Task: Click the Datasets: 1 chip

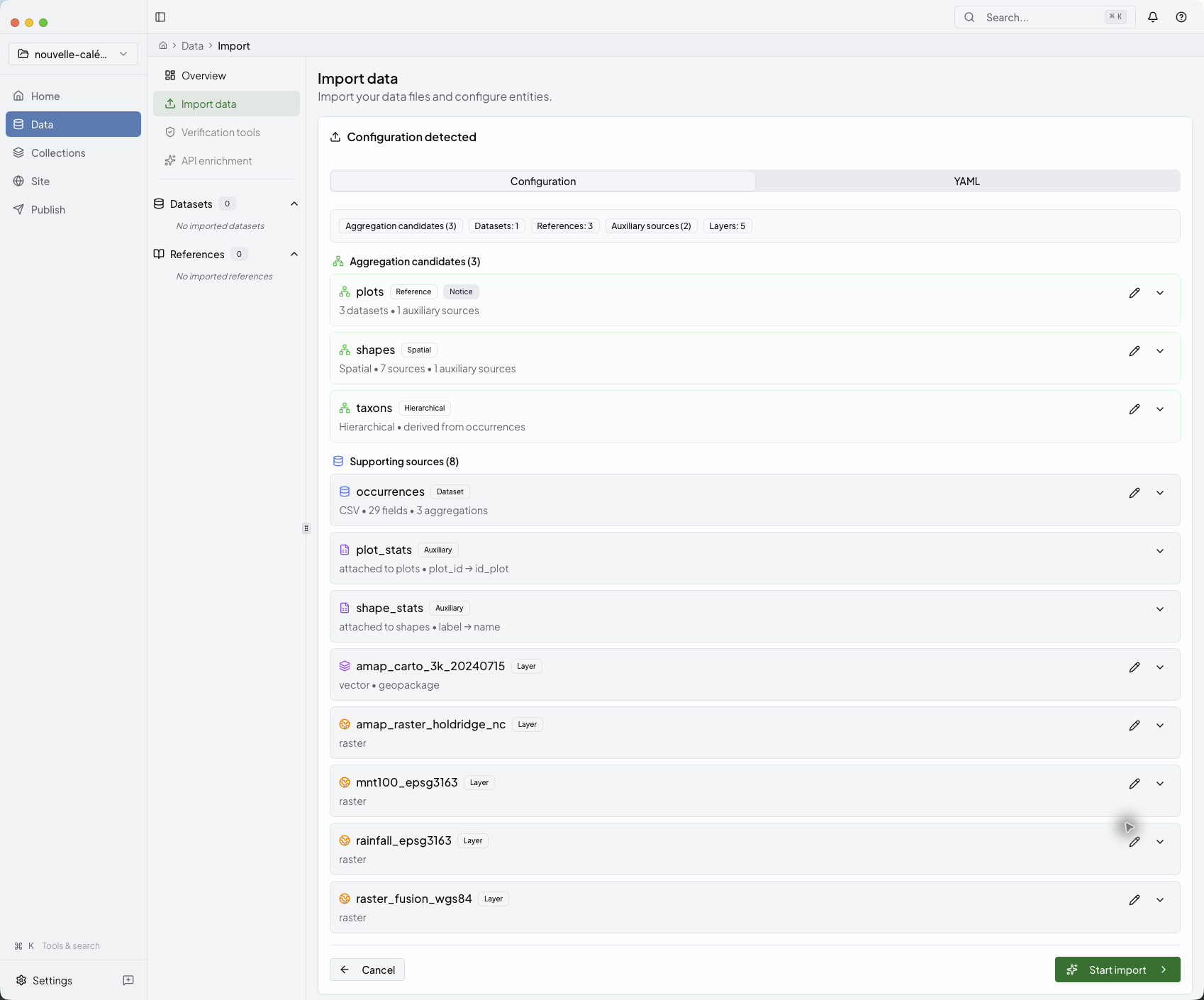Action: 496,226
